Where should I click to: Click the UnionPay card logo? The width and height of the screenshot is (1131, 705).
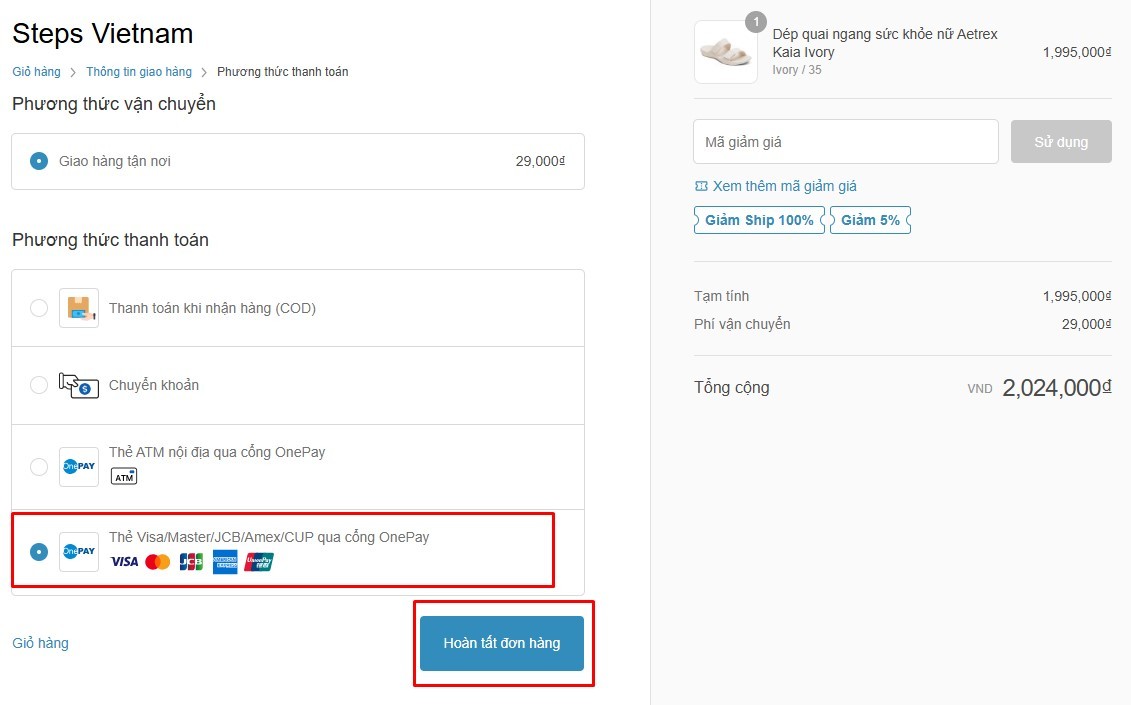coord(259,562)
